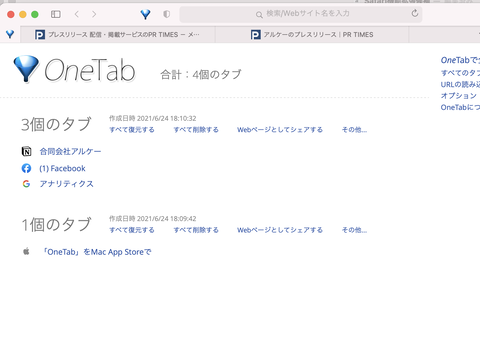Click the magnifier icon in address bar

coord(259,15)
